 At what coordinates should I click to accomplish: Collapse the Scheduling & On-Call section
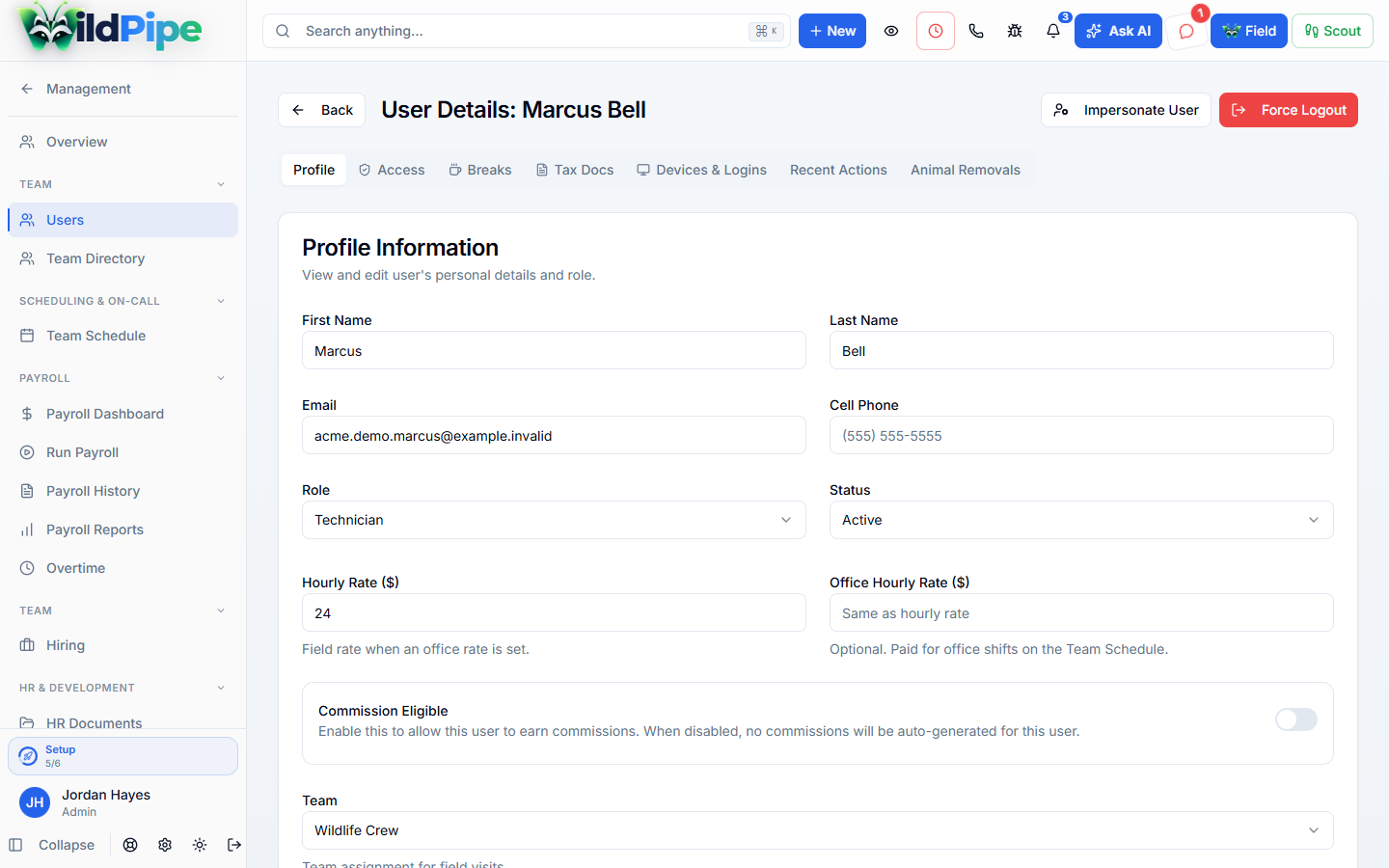(x=123, y=301)
